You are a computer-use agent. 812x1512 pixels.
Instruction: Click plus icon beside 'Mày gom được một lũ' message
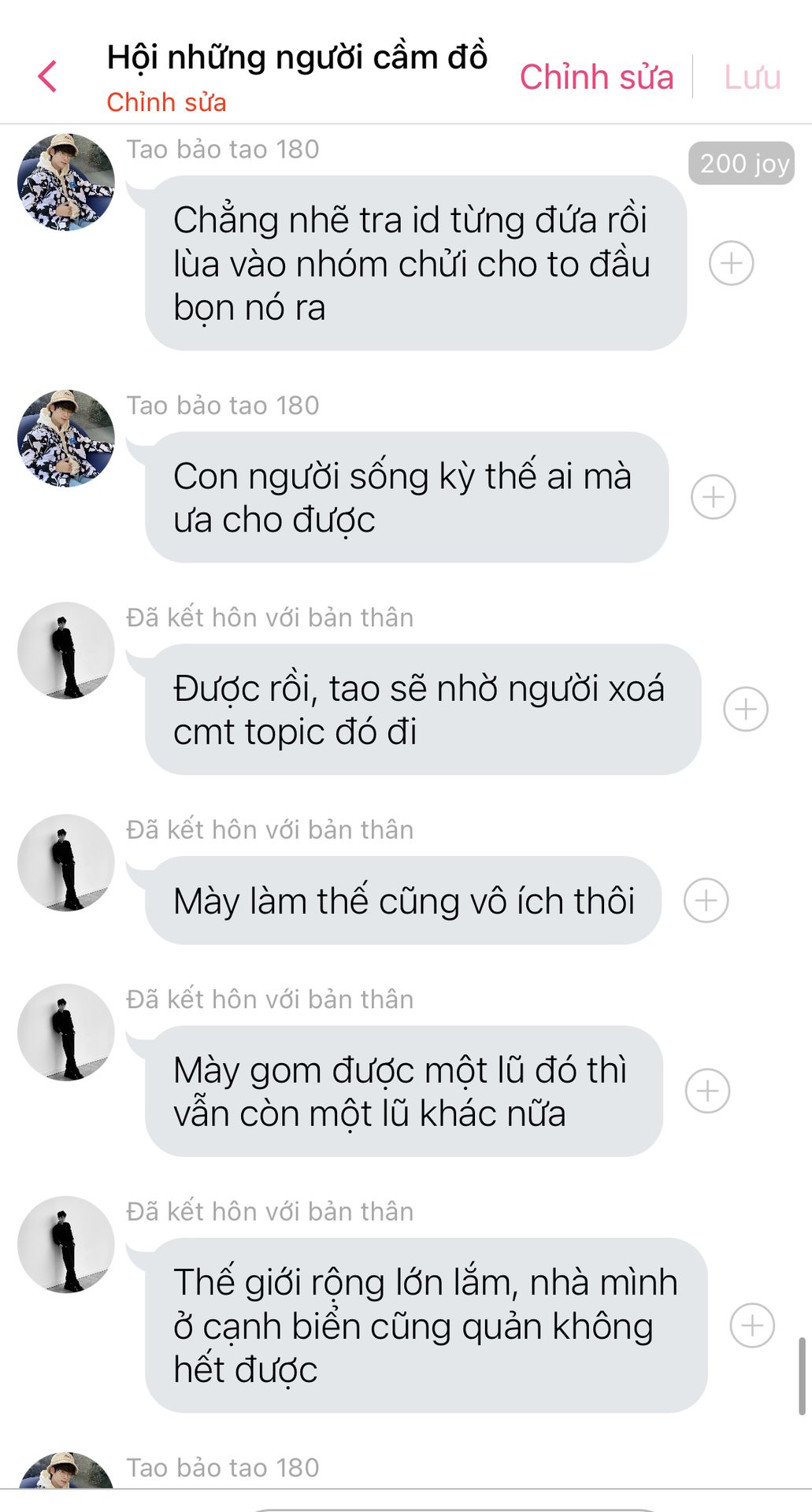[707, 1091]
